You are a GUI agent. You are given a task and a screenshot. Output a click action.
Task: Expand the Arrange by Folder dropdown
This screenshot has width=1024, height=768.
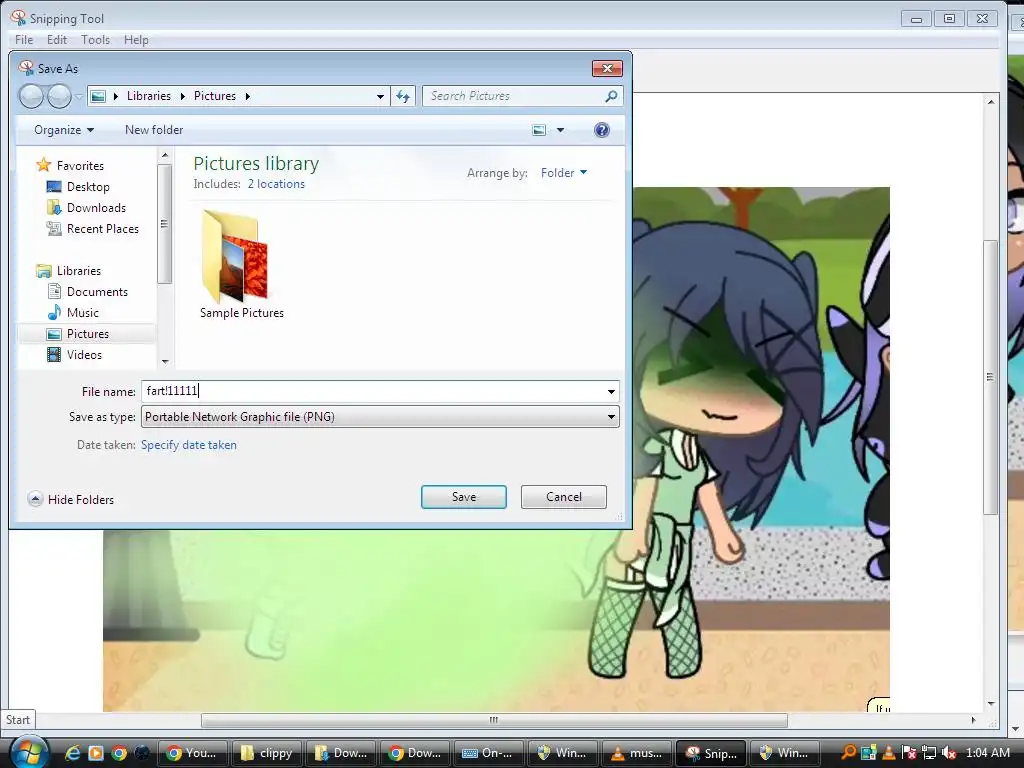coord(564,172)
